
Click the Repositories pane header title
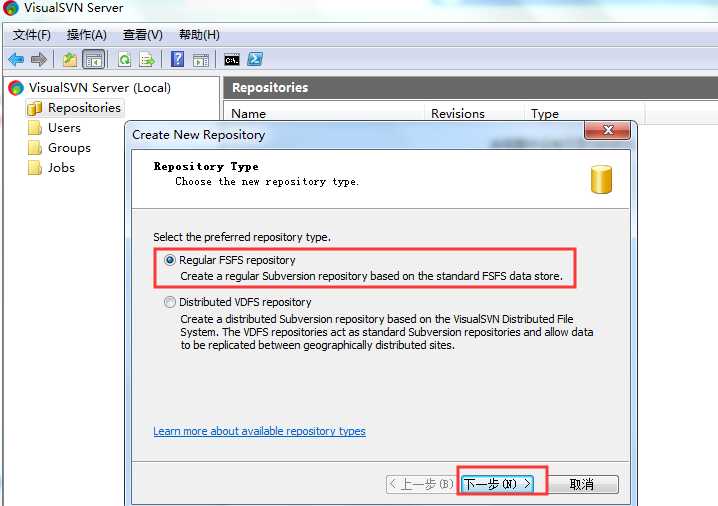pyautogui.click(x=270, y=87)
